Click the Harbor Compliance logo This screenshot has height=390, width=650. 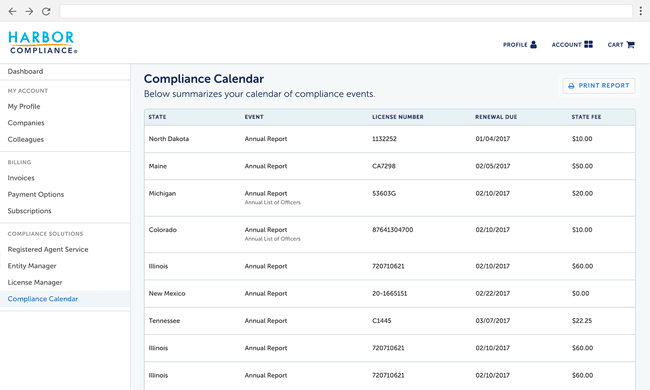click(x=42, y=42)
